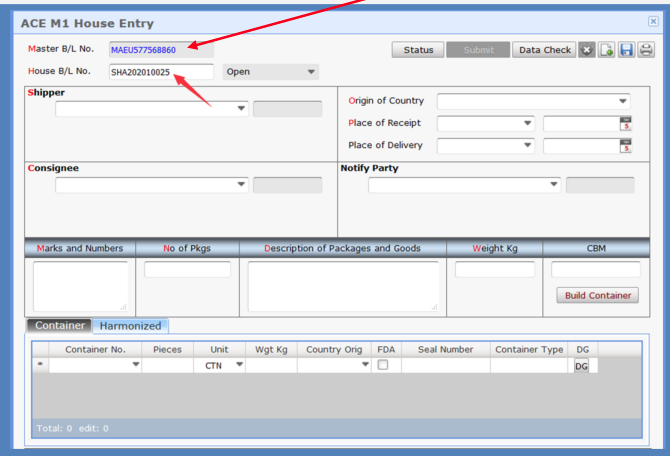This screenshot has height=456, width=670.
Task: Click the DG button in container row
Action: tap(581, 367)
